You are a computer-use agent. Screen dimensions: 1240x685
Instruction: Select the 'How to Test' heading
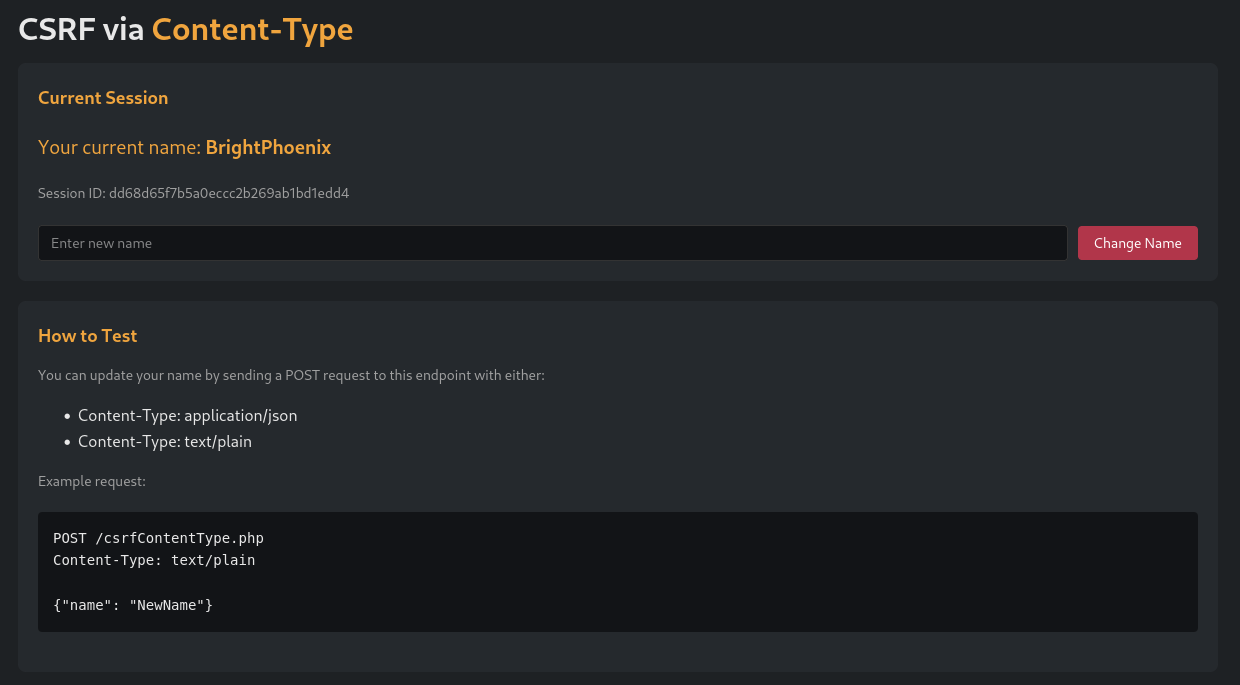tap(87, 336)
